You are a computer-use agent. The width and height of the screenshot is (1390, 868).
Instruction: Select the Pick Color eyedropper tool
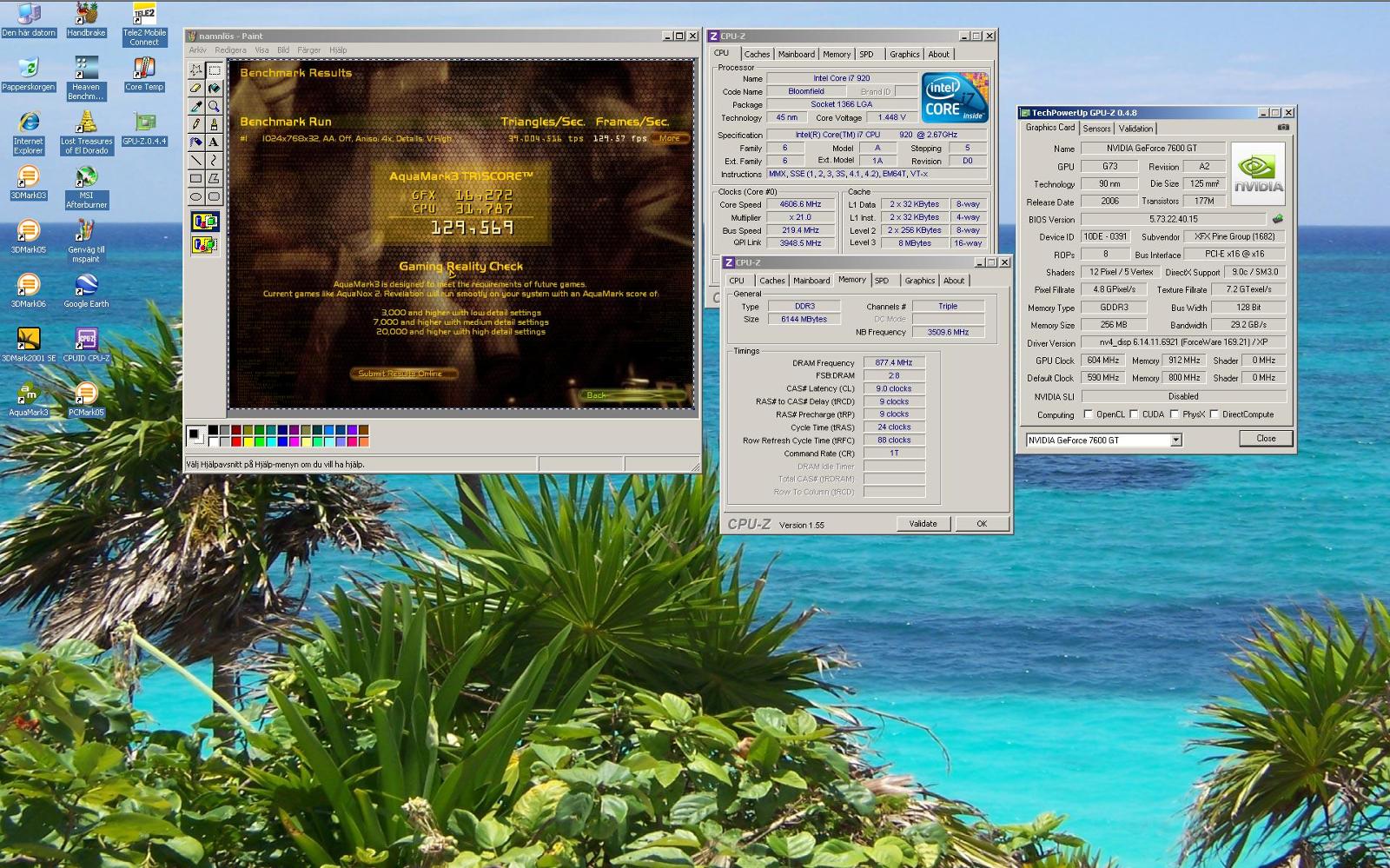pos(196,106)
